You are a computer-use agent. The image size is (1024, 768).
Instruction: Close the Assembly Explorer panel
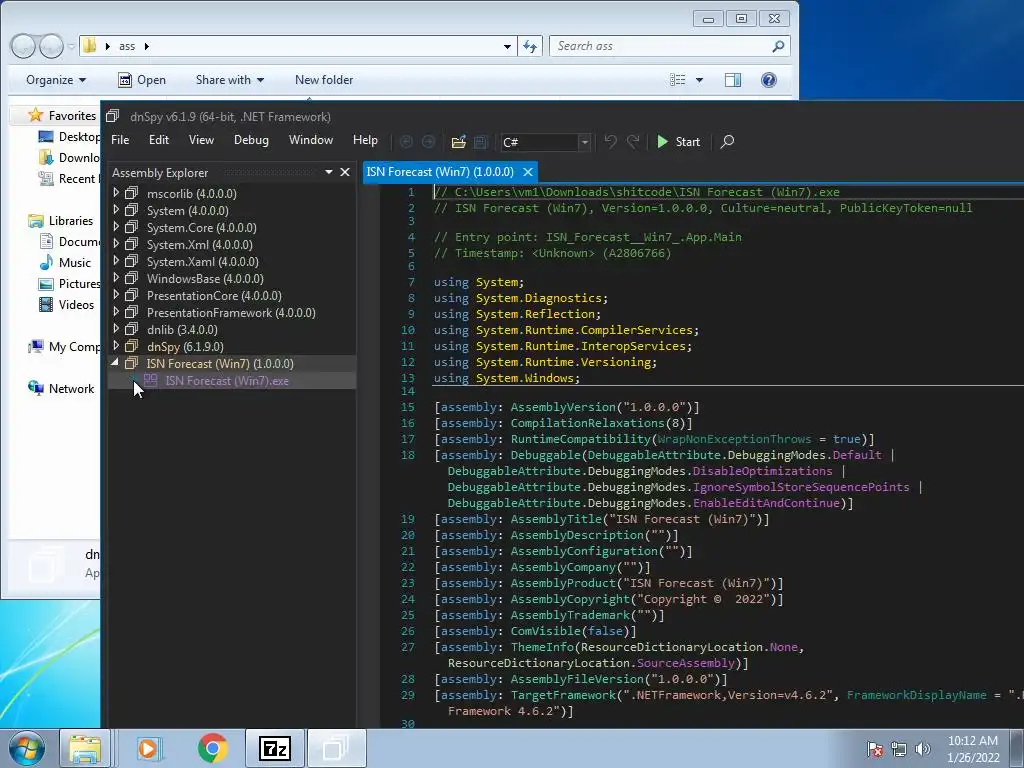(x=345, y=172)
